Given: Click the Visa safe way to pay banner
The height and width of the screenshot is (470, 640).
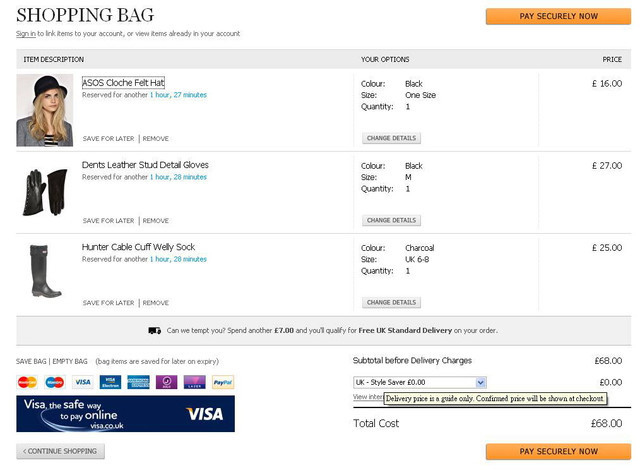Looking at the screenshot, I should (x=125, y=414).
